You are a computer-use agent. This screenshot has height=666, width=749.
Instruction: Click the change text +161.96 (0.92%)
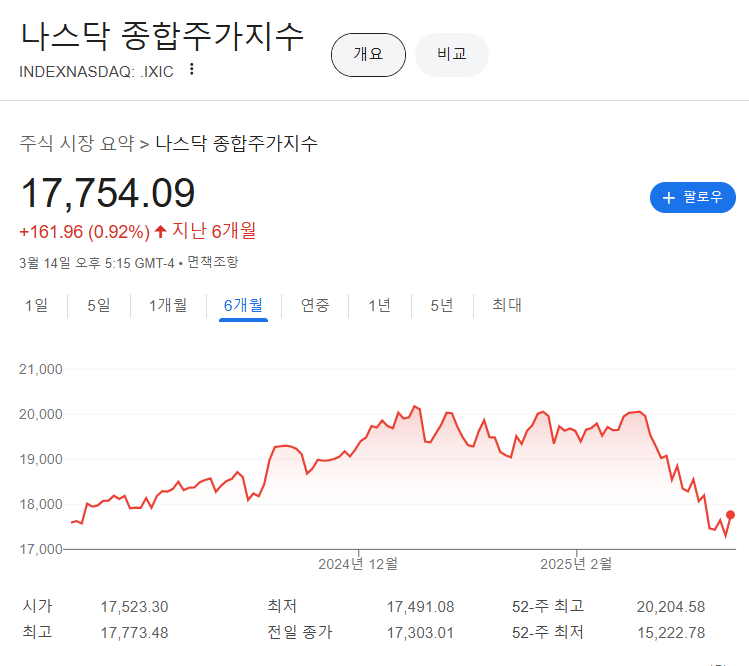(85, 232)
